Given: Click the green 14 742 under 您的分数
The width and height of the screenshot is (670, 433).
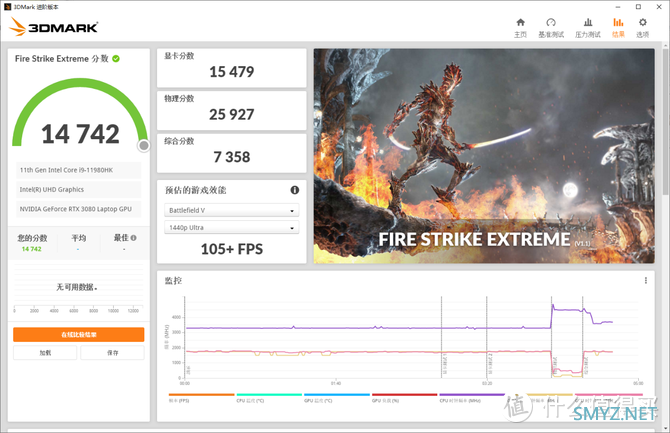Looking at the screenshot, I should (x=32, y=249).
